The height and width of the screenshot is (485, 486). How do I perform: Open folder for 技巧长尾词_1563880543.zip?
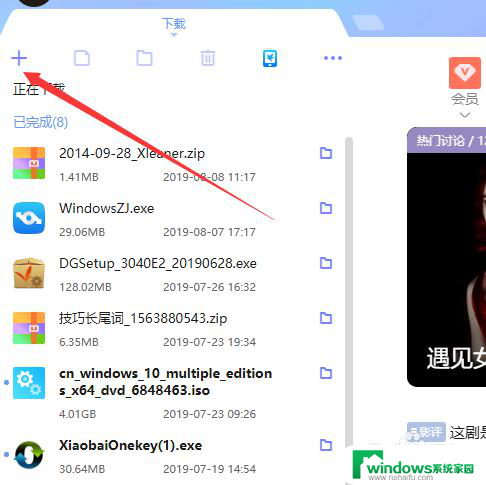click(x=326, y=318)
